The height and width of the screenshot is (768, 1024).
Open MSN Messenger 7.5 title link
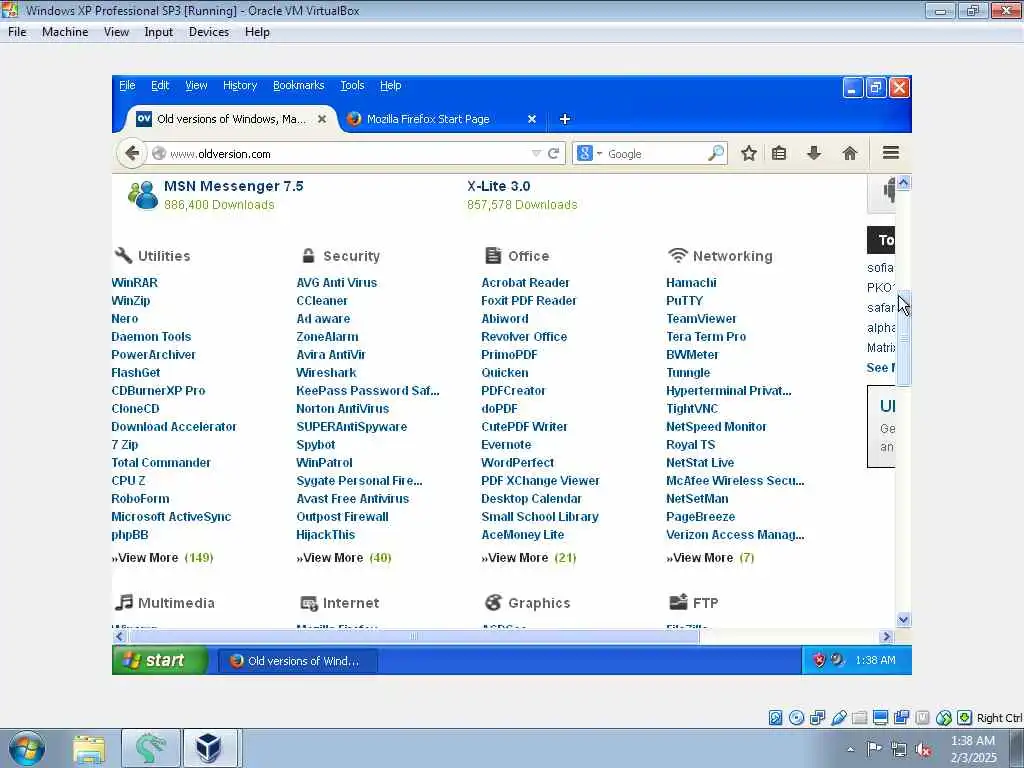(234, 186)
